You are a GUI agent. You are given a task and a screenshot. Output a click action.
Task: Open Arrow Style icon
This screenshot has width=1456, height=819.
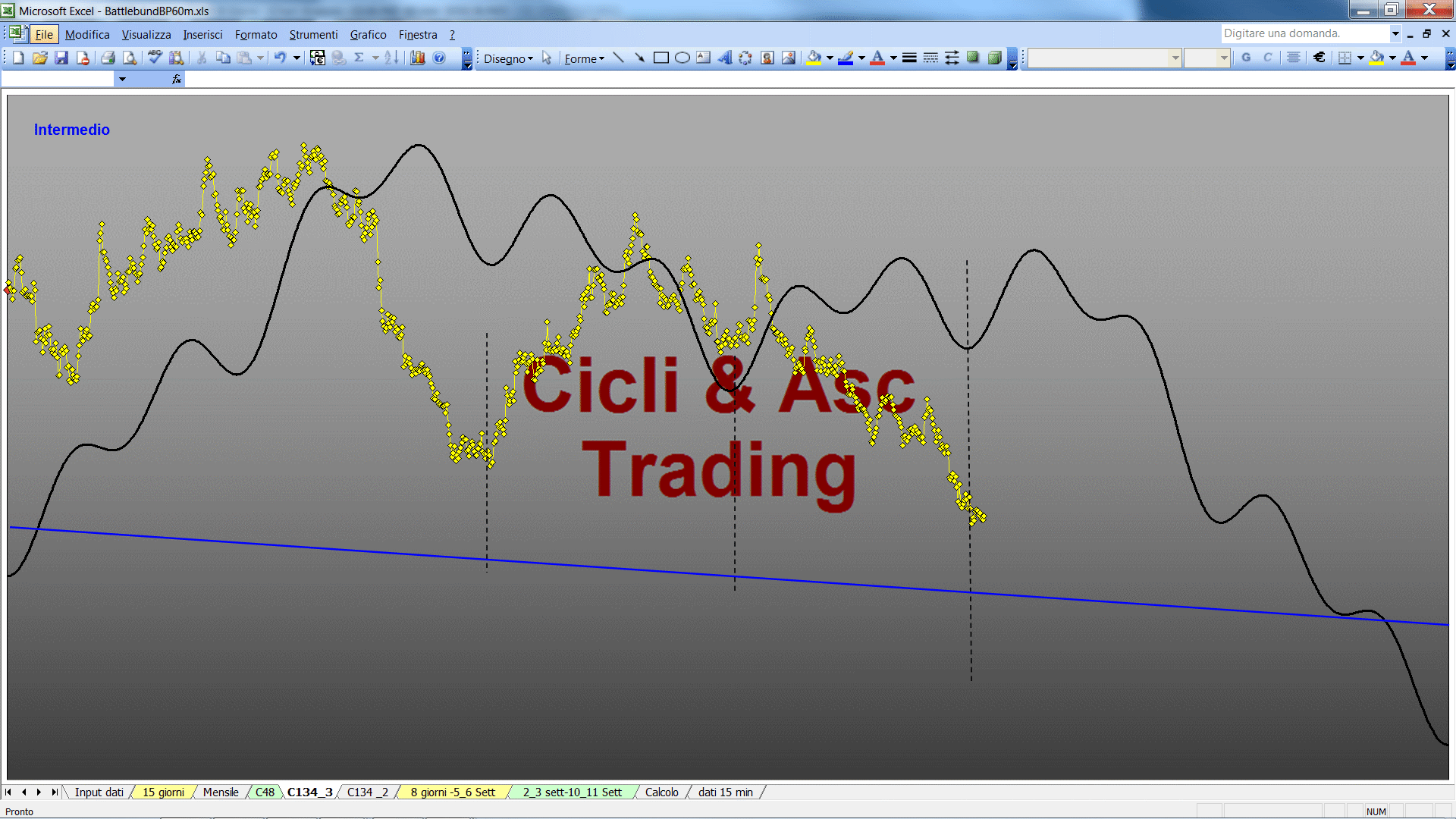[x=952, y=58]
